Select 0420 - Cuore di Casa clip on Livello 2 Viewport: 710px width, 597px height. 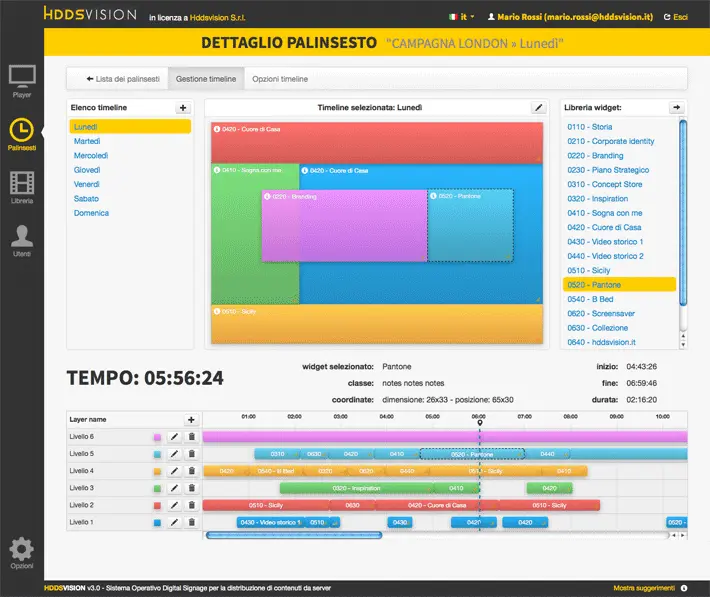(x=437, y=506)
